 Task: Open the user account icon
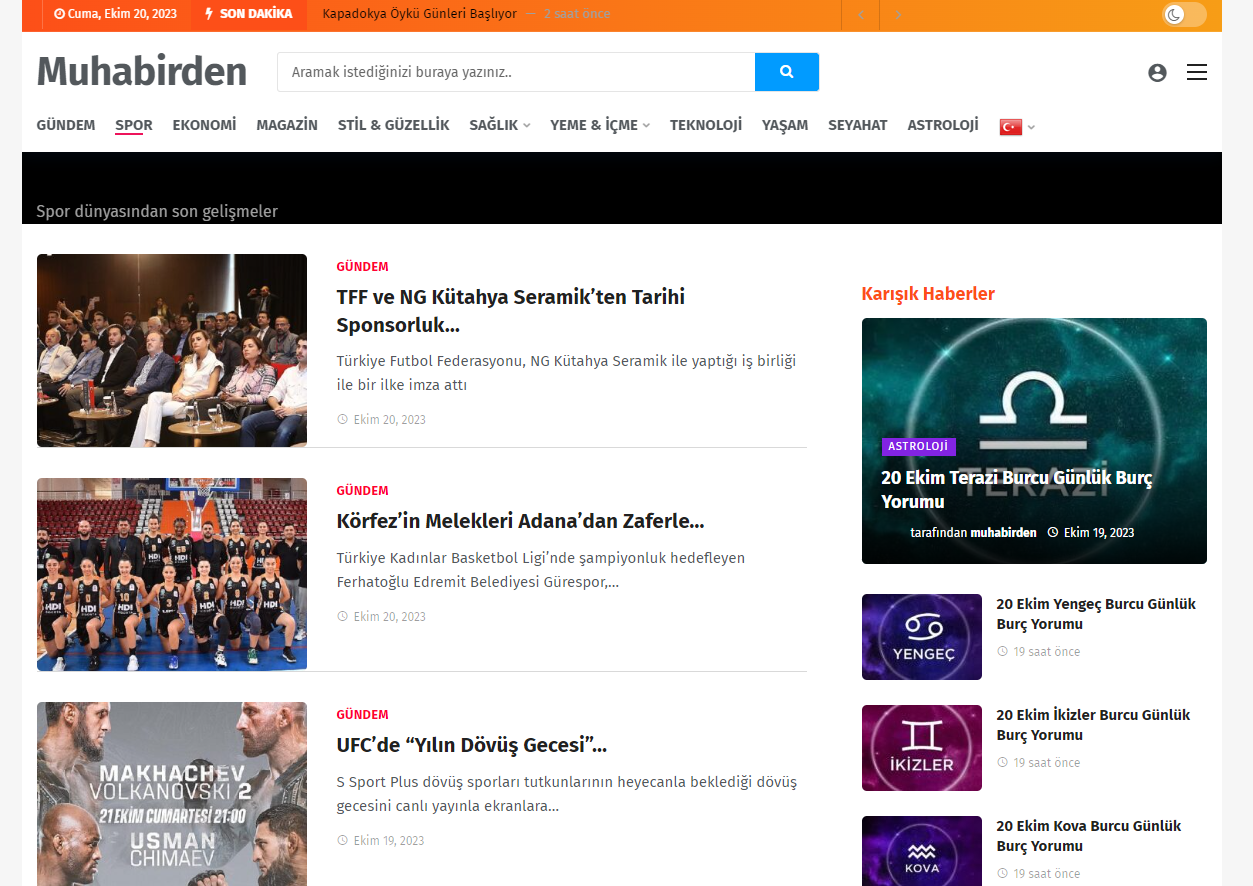[1157, 72]
